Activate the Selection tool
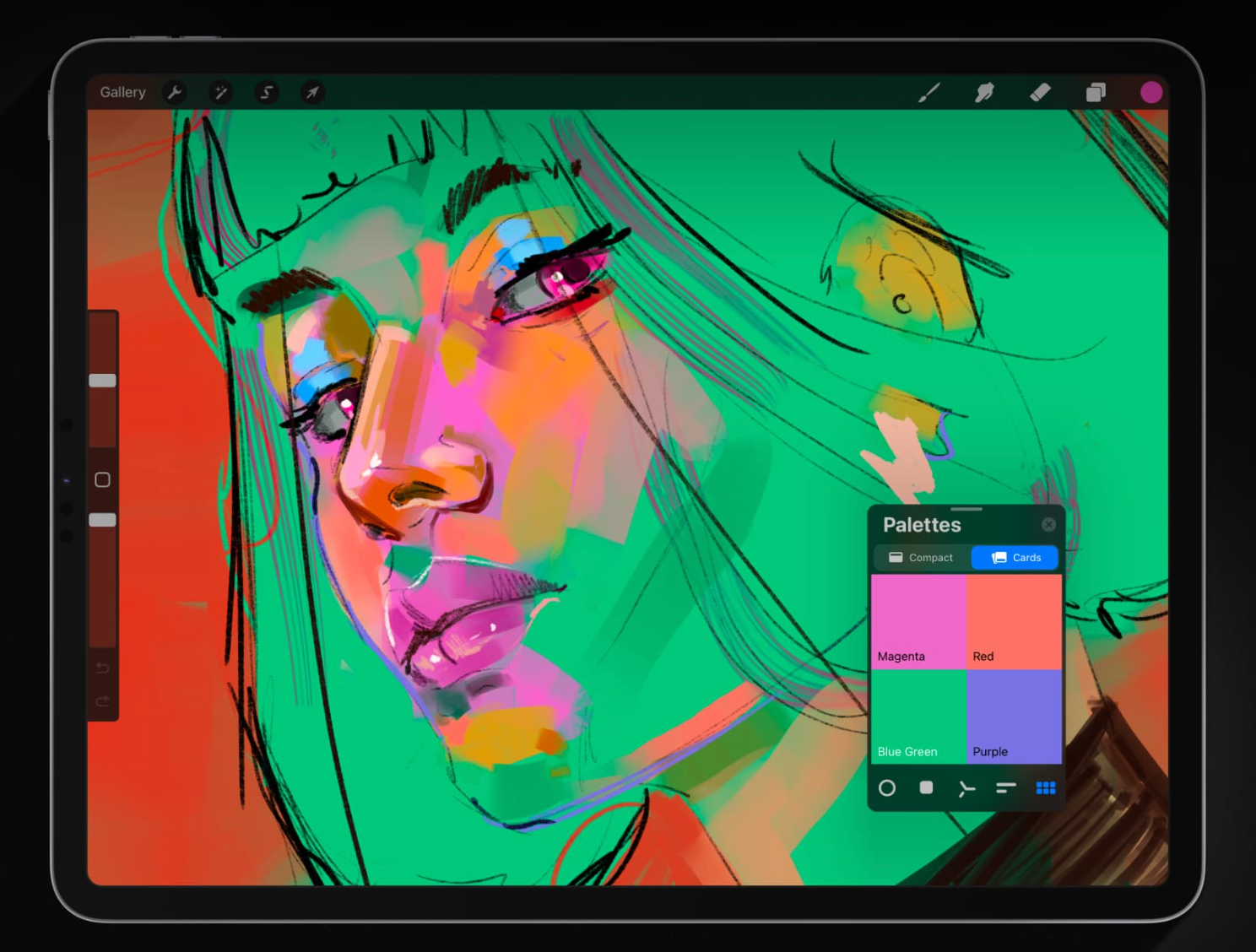 point(267,93)
